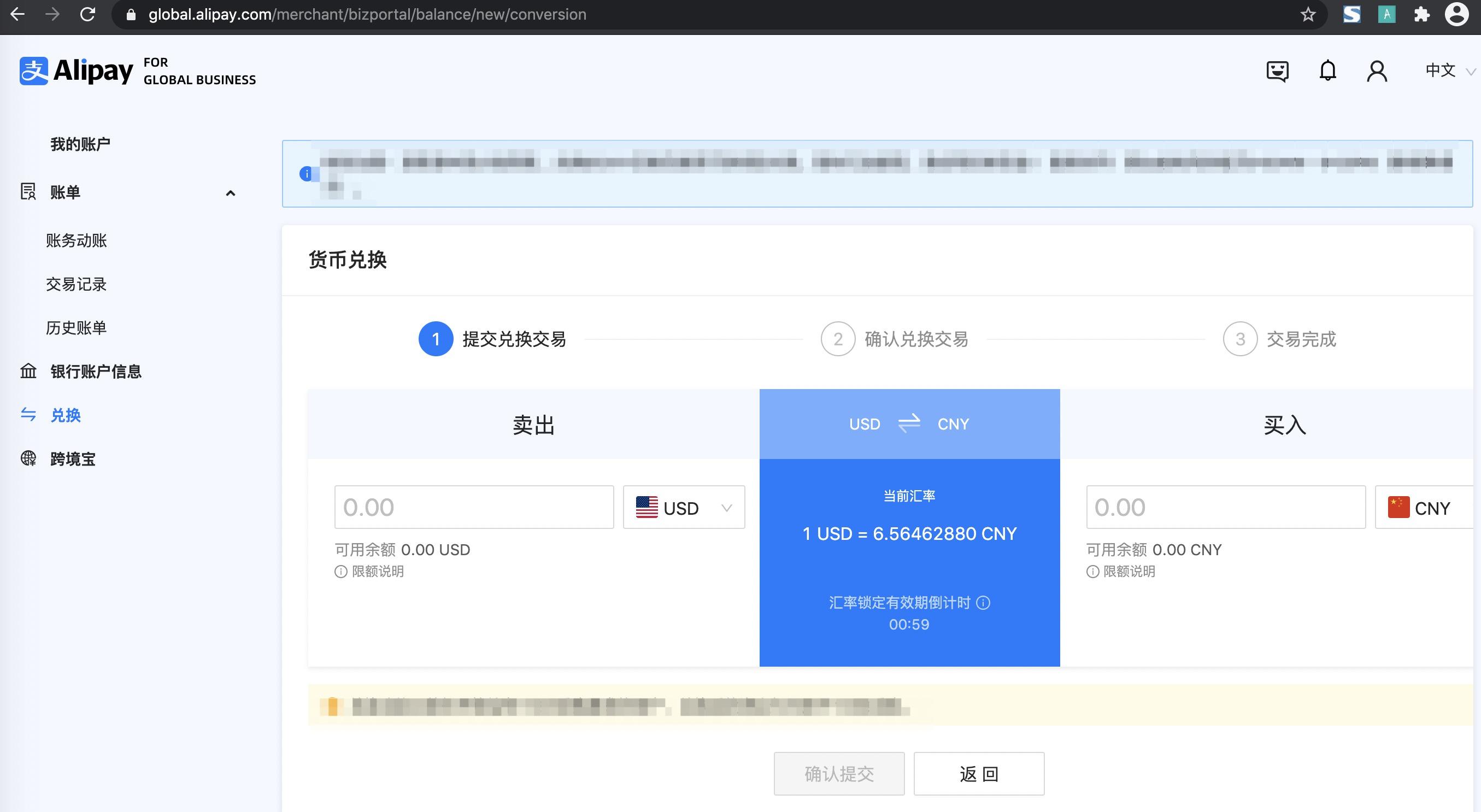Open the user profile icon

click(1377, 70)
